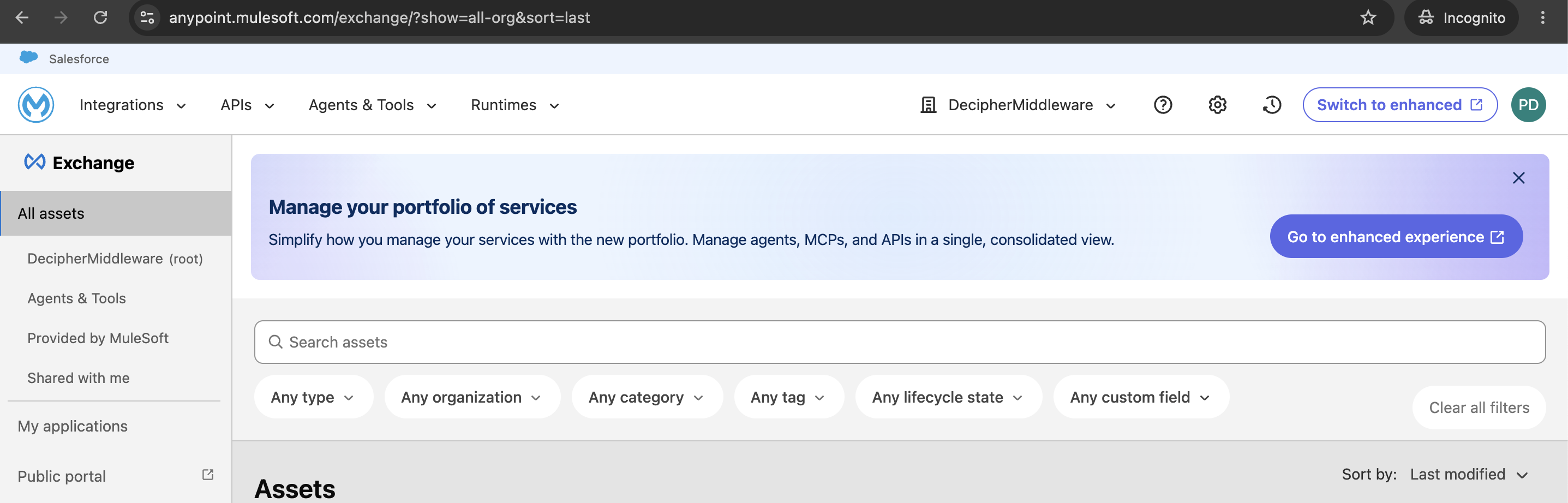Select Shared with me in the sidebar

click(79, 378)
